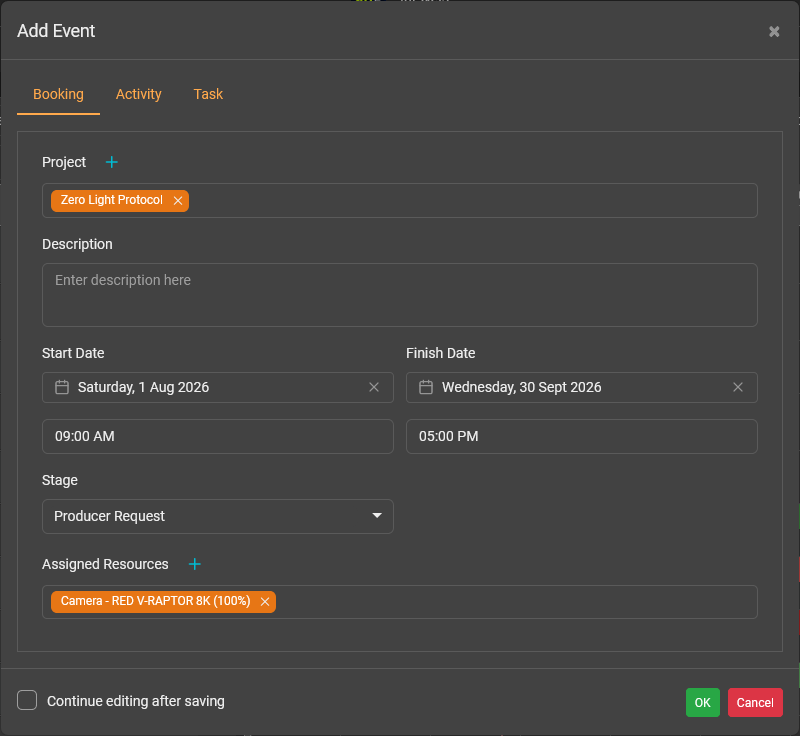Edit the 09:00 AM start time field
The height and width of the screenshot is (736, 800).
coord(218,437)
